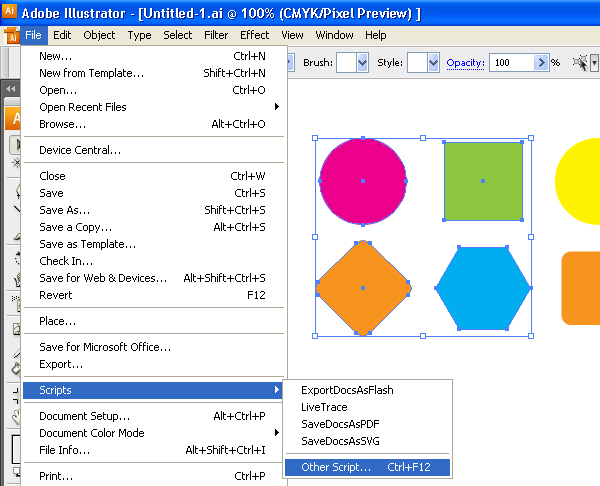The height and width of the screenshot is (486, 600).
Task: Click the Opacity value field
Action: tap(512, 63)
